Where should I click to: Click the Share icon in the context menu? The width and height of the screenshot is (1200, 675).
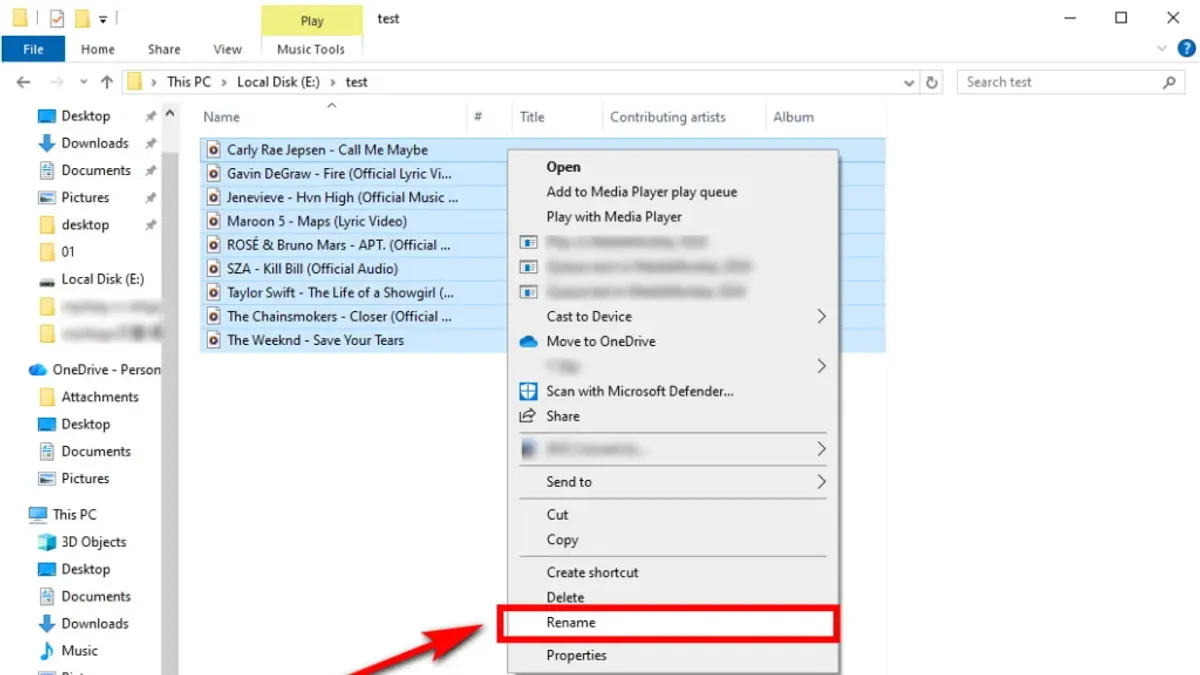click(x=529, y=416)
